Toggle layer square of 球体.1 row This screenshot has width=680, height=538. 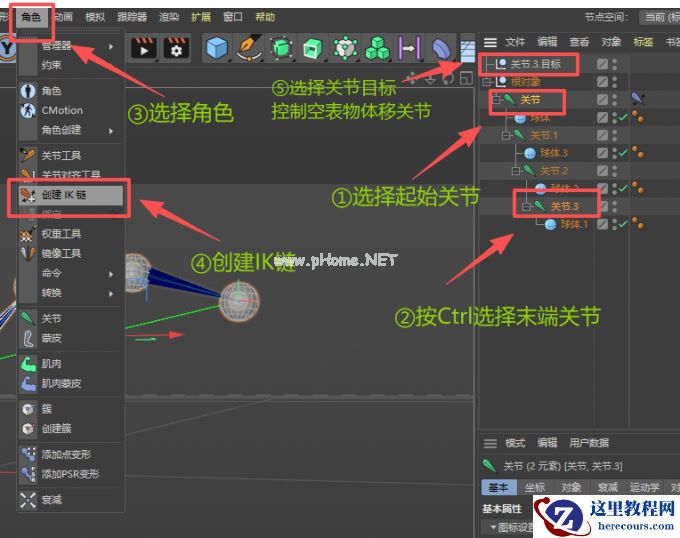click(602, 224)
